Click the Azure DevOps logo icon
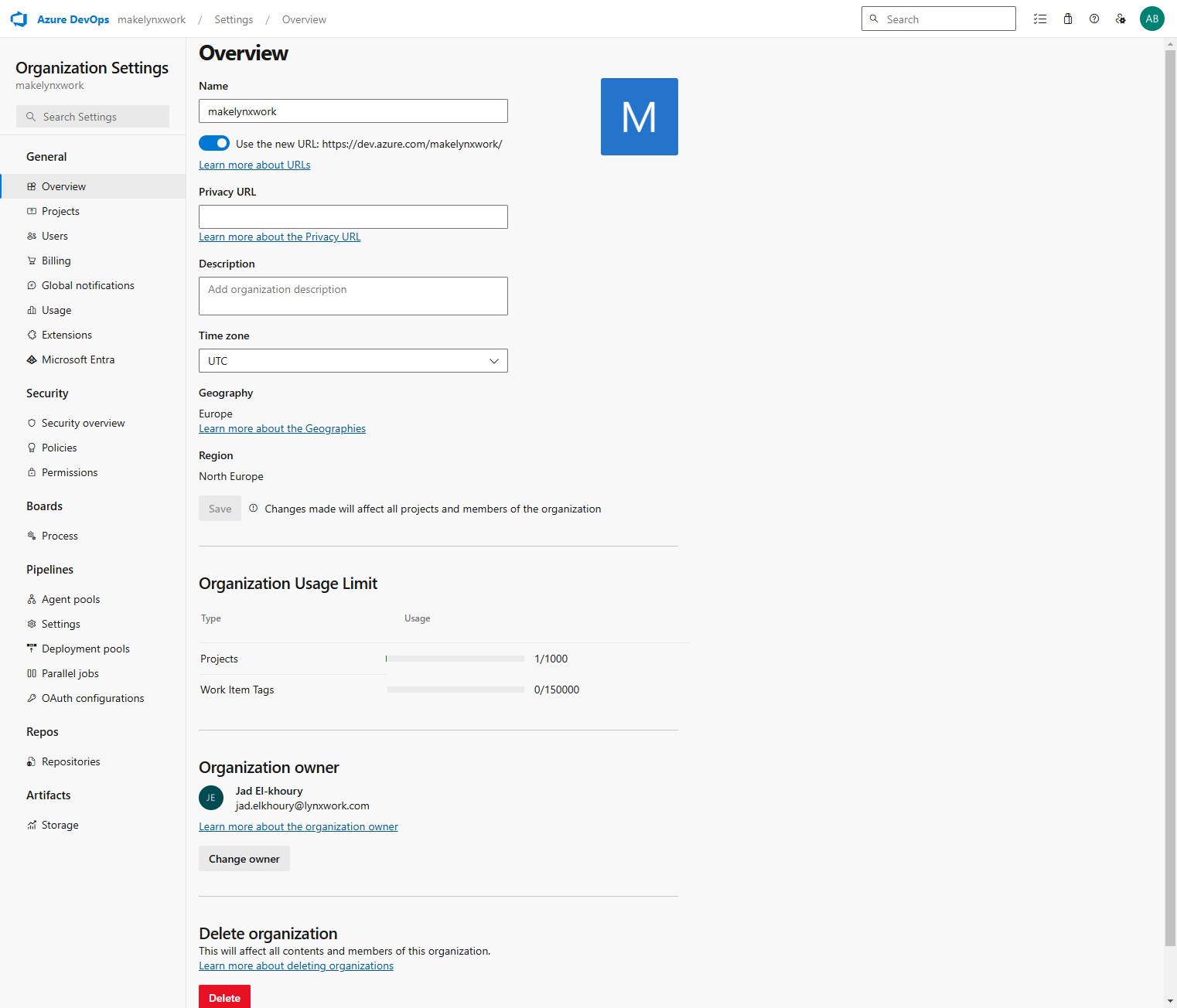 click(x=19, y=19)
